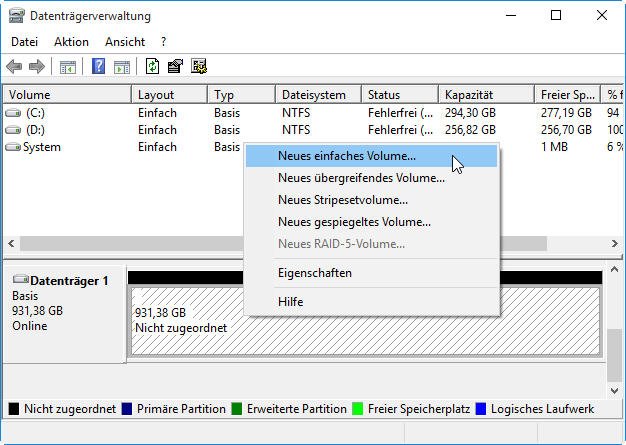Screen dimensions: 626x445
Task: Click the volume list scroll left arrow
Action: coord(11,243)
